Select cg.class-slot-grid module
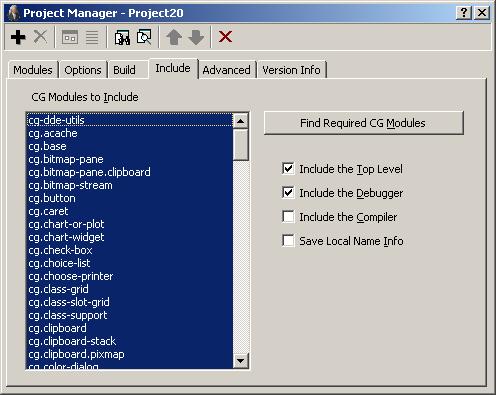The height and width of the screenshot is (395, 496). (130, 302)
